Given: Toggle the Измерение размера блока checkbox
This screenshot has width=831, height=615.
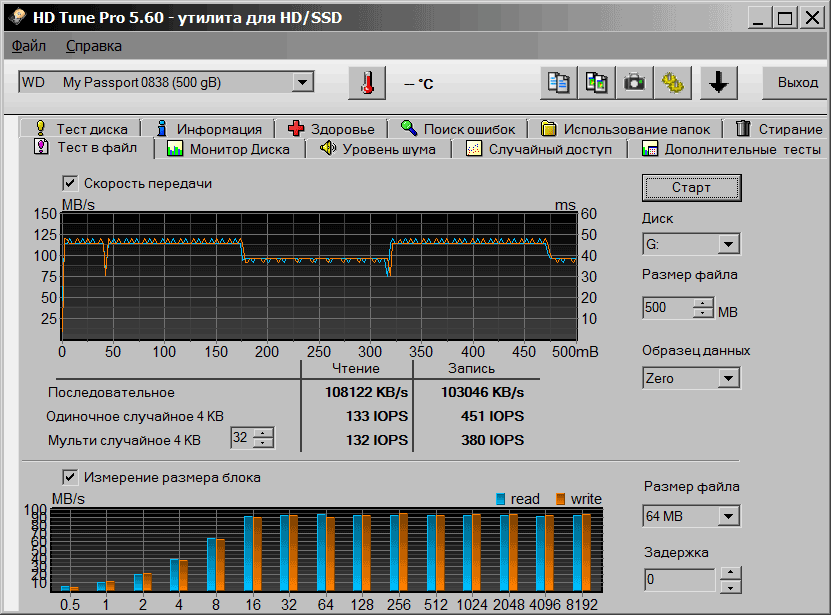Looking at the screenshot, I should pyautogui.click(x=70, y=477).
